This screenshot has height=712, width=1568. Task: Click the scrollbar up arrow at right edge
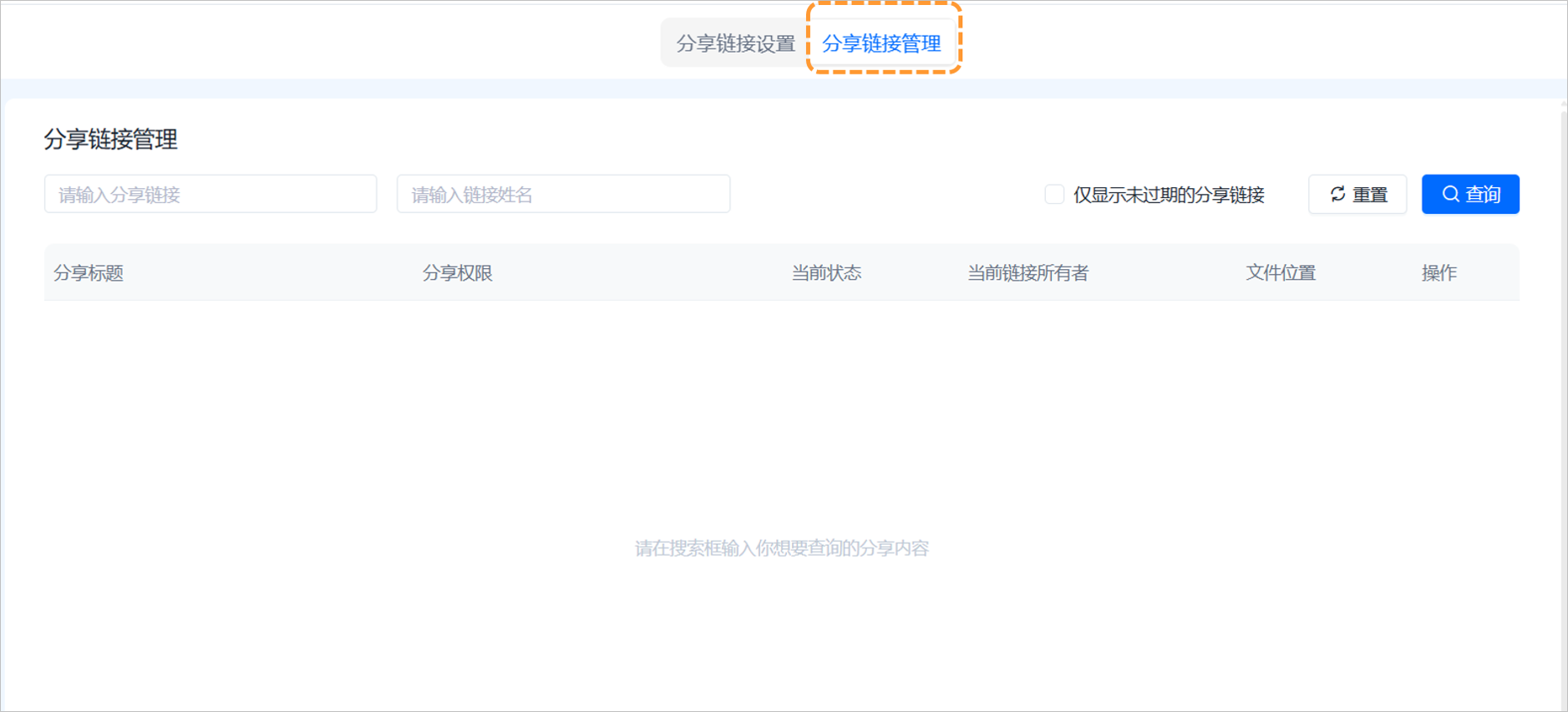coord(1563,104)
